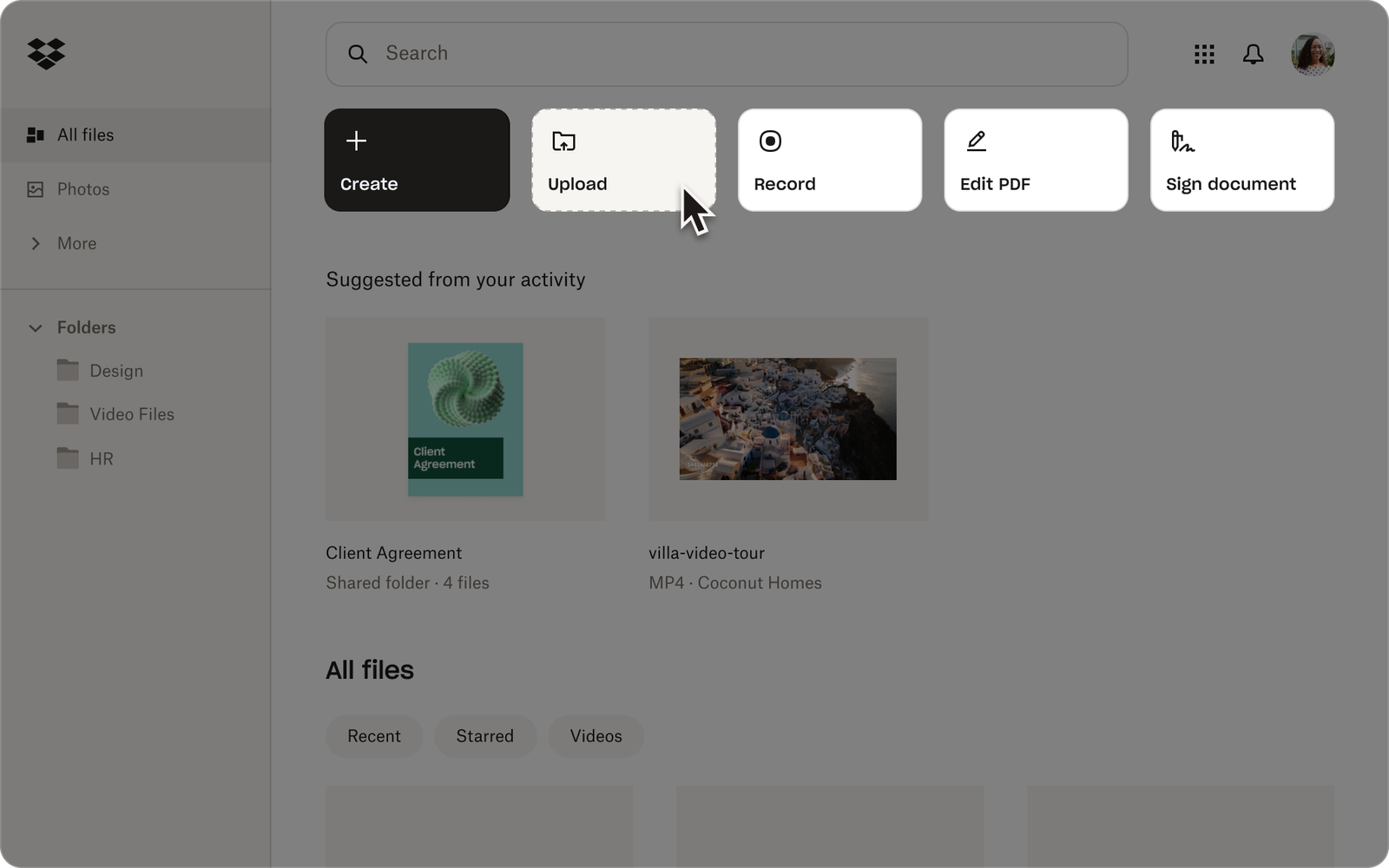Open the HR folder

coord(102,458)
